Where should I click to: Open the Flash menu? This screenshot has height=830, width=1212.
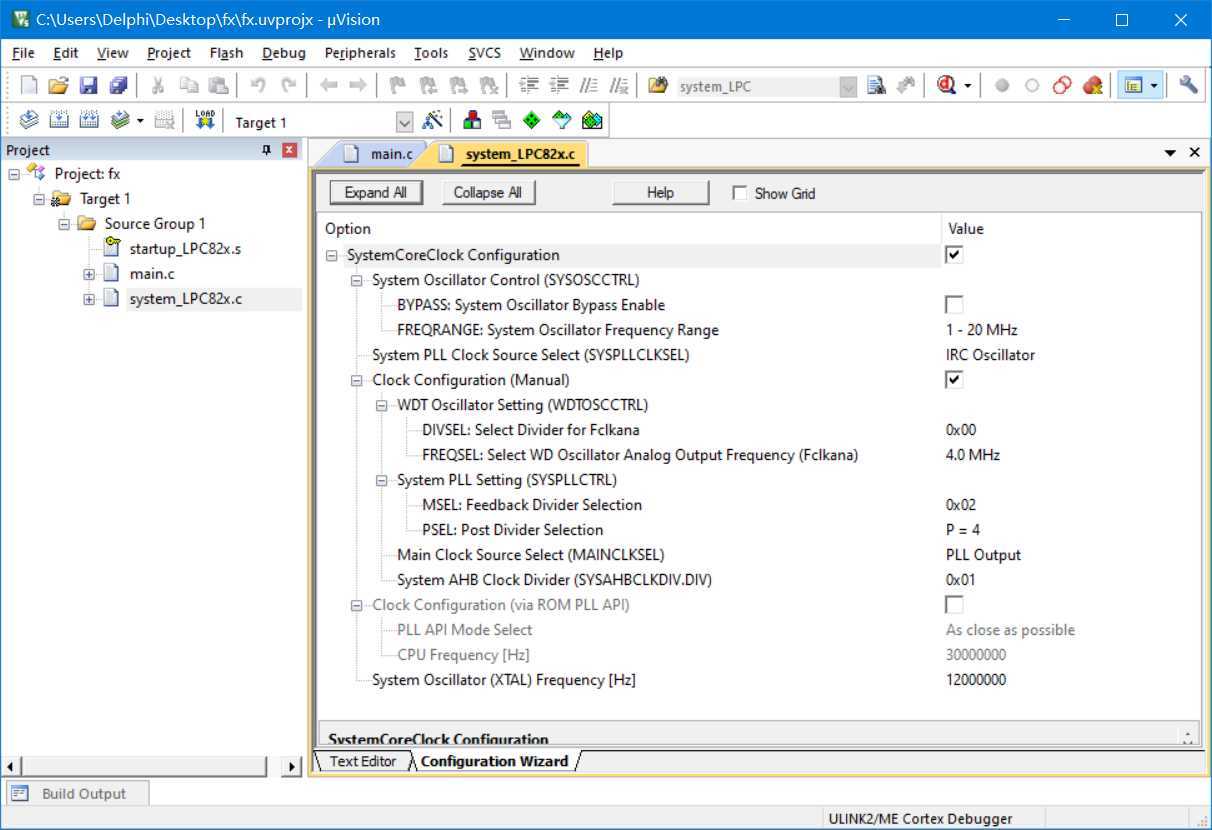[226, 53]
